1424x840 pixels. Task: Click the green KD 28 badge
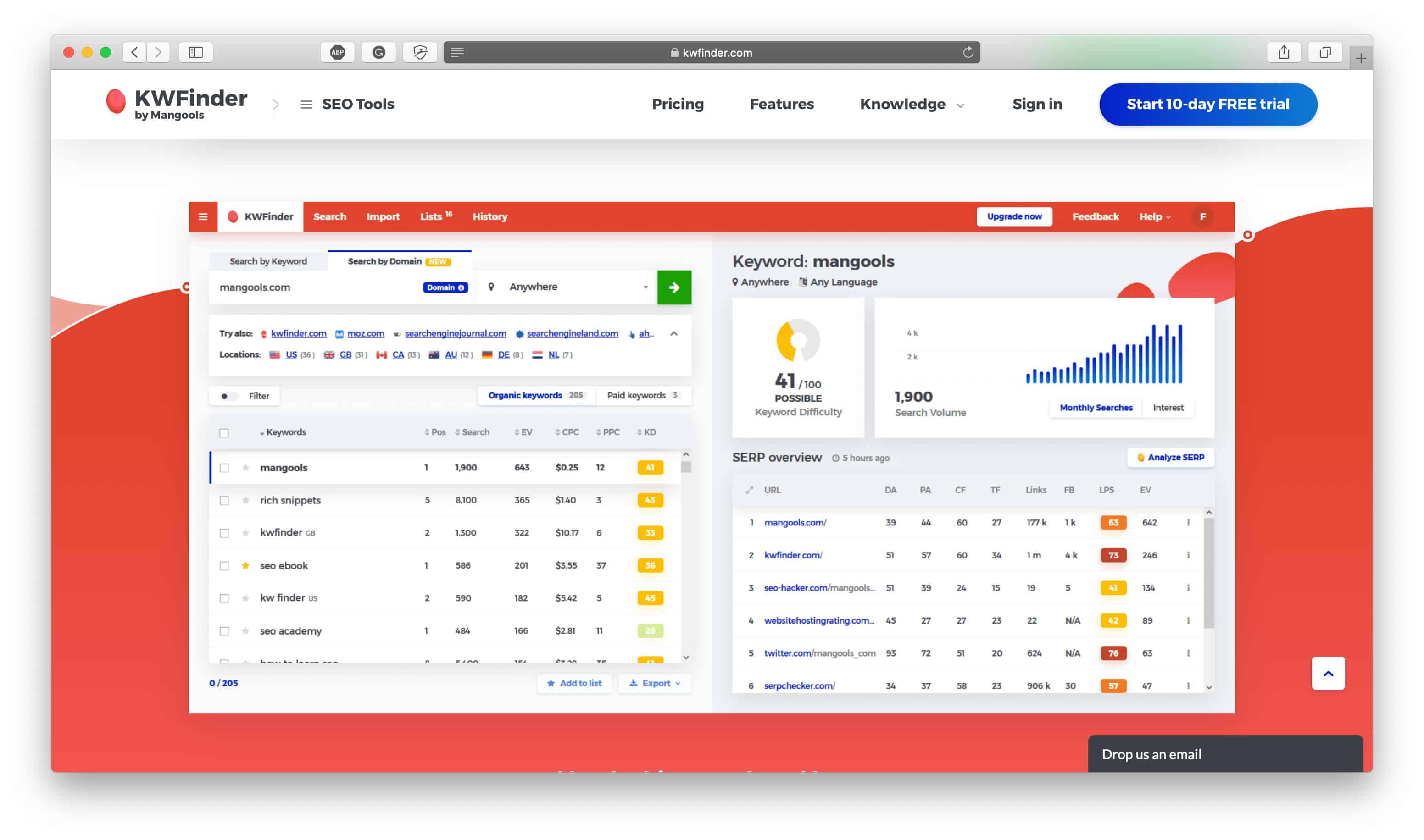[650, 630]
